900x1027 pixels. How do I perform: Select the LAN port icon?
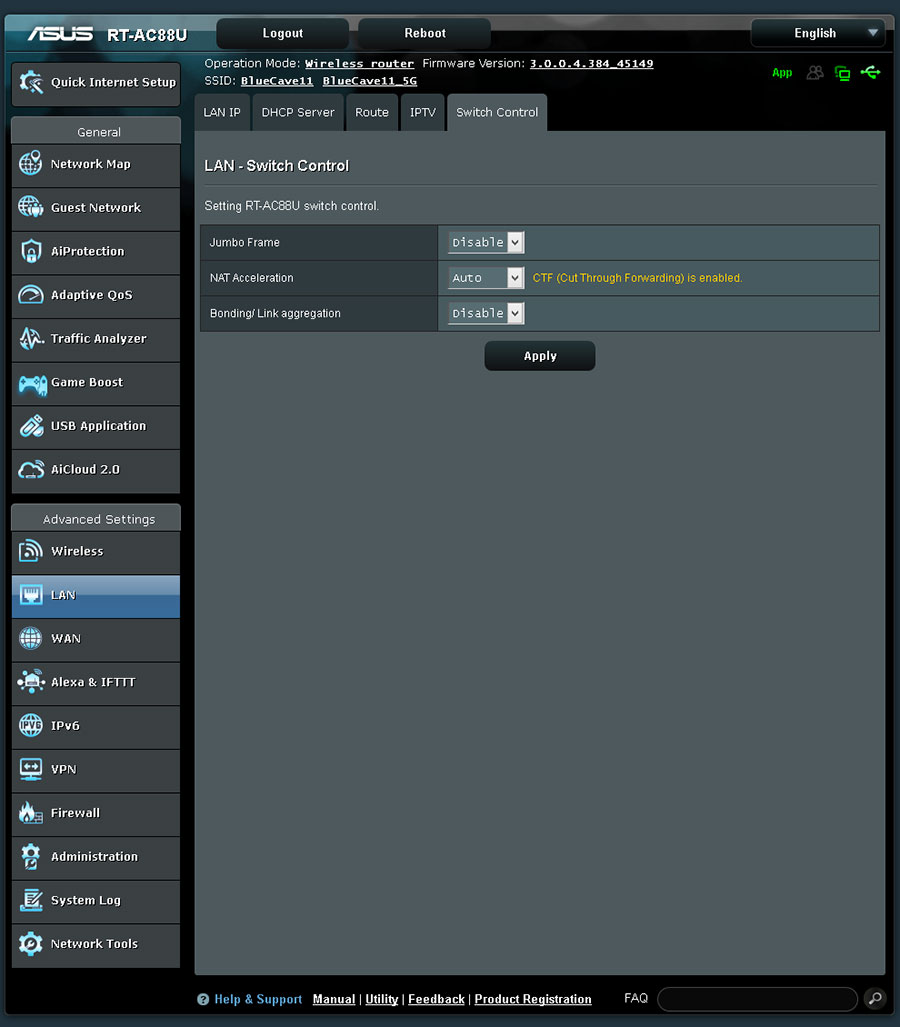point(30,595)
